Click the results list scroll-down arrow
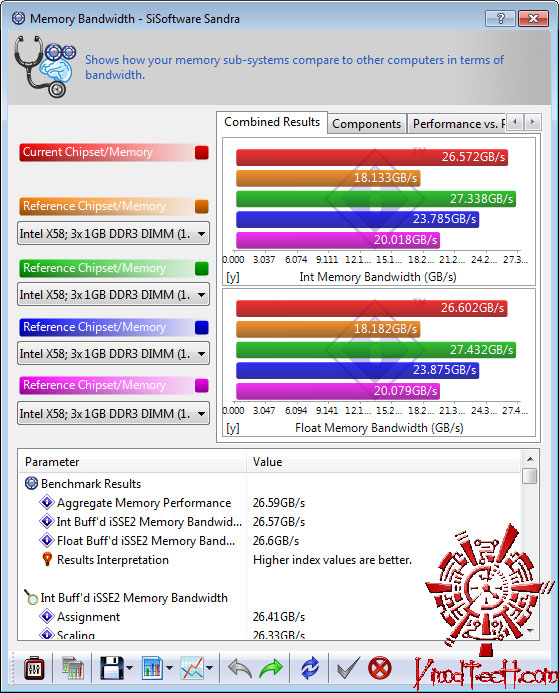Screen dimensions: 559x693 click(530, 631)
